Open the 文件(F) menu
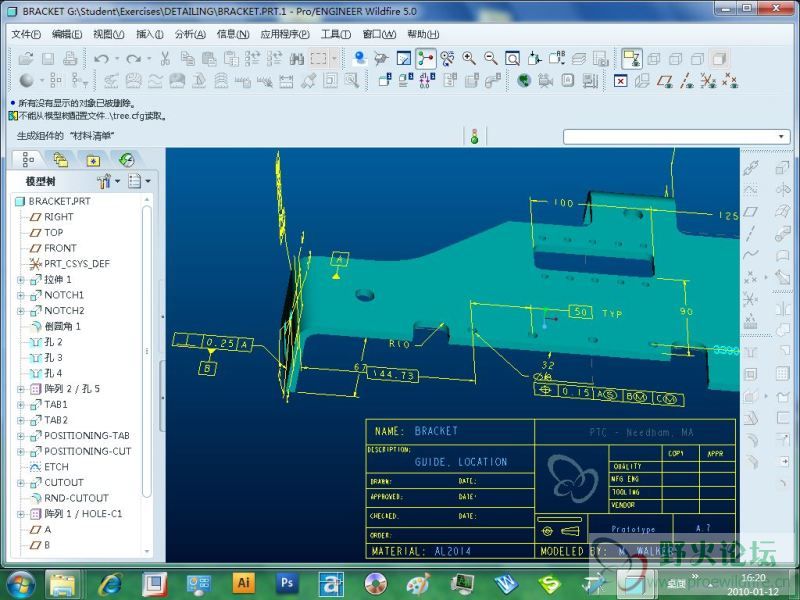The width and height of the screenshot is (800, 600). [x=26, y=34]
